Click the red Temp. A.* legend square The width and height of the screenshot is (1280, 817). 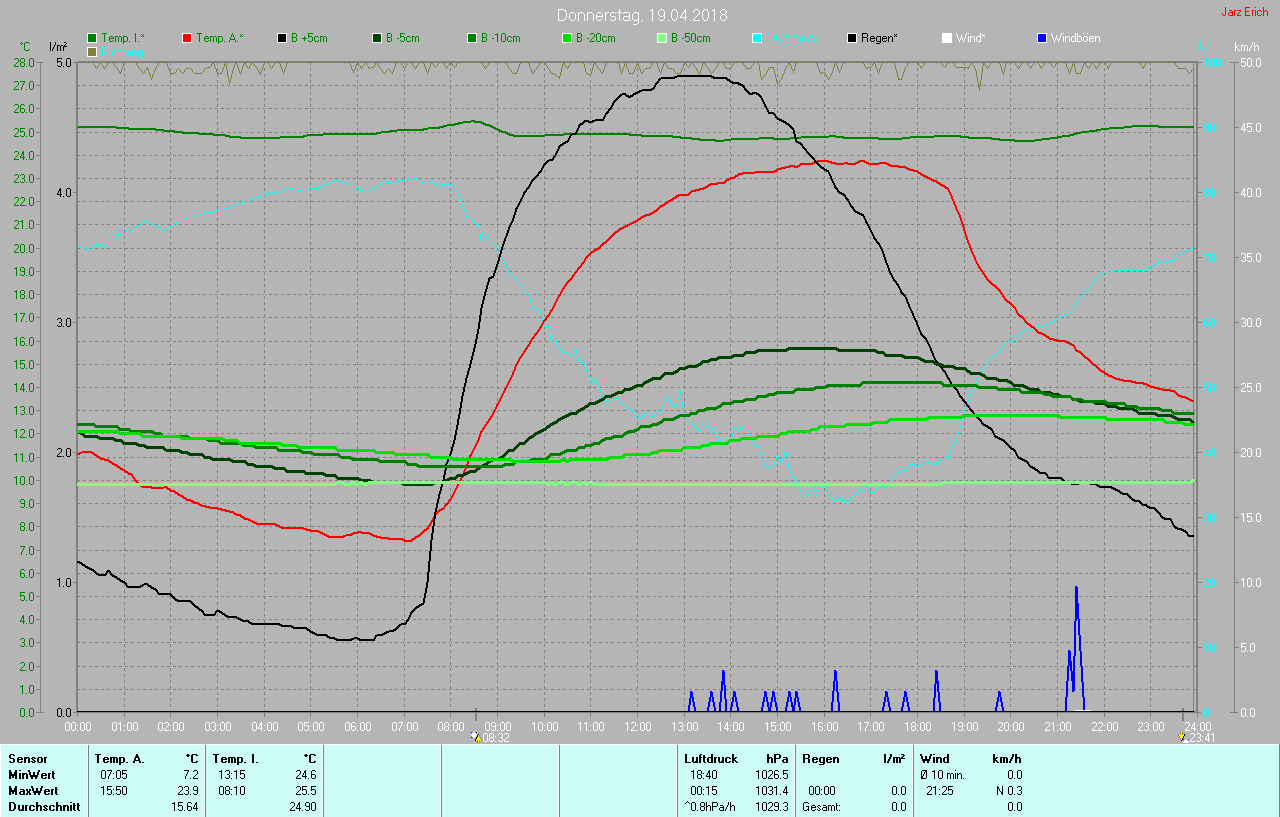tap(188, 38)
